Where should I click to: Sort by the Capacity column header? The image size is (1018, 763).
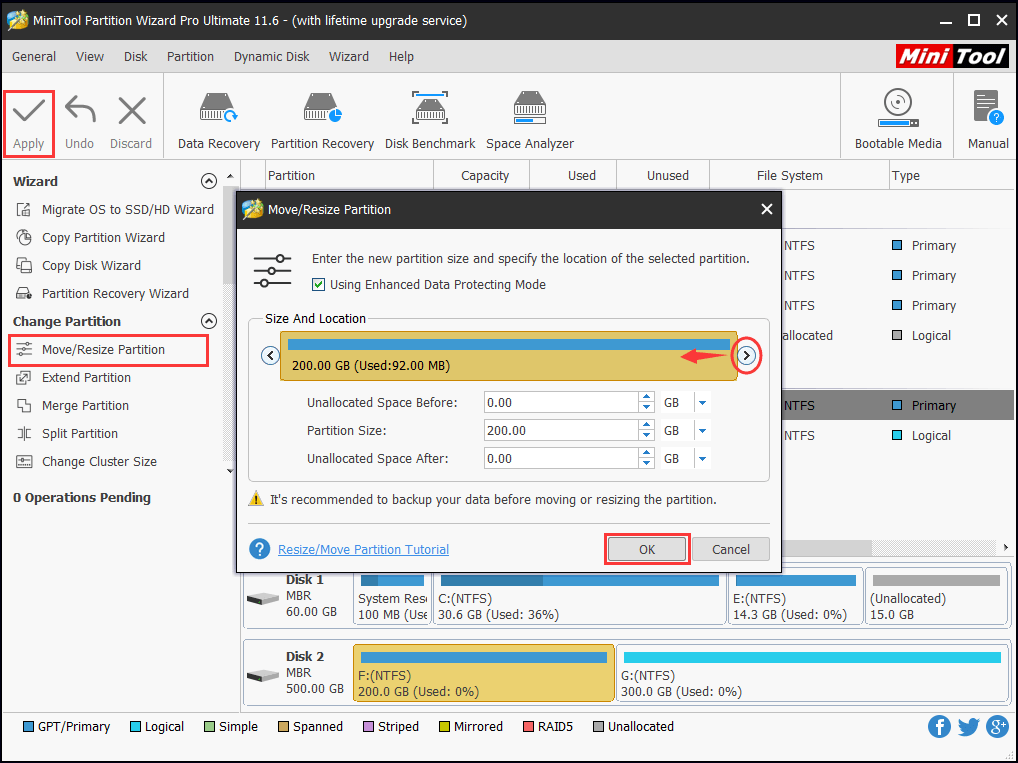(484, 175)
